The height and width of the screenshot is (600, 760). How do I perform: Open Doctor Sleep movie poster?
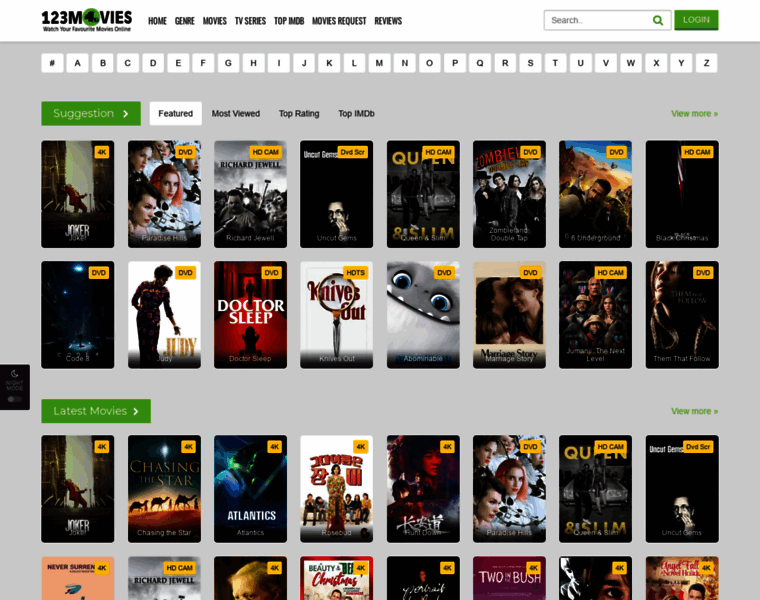click(251, 315)
